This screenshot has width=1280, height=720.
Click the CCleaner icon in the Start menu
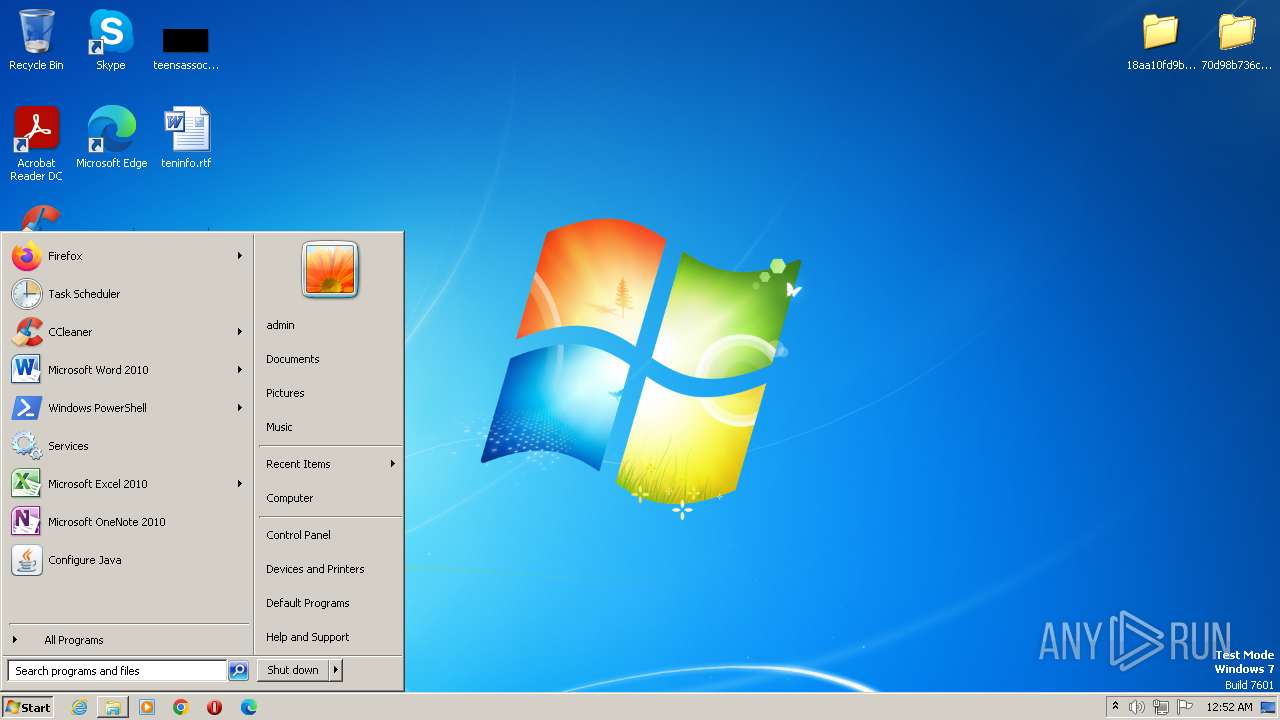pyautogui.click(x=27, y=332)
